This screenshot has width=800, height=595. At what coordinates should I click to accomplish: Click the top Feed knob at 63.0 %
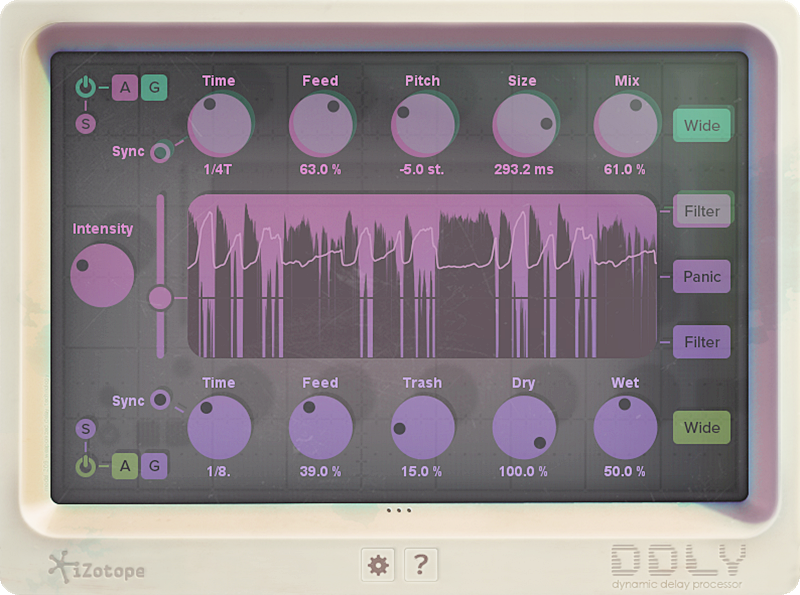tap(321, 125)
